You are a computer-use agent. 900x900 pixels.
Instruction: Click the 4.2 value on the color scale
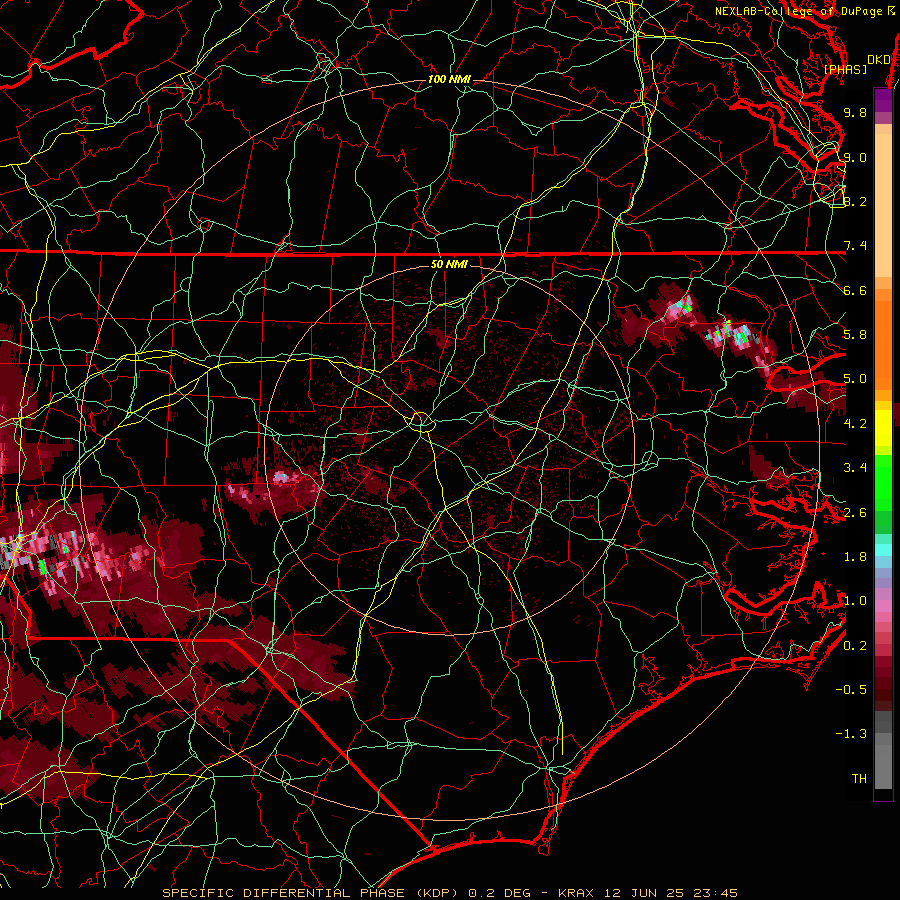[x=855, y=424]
